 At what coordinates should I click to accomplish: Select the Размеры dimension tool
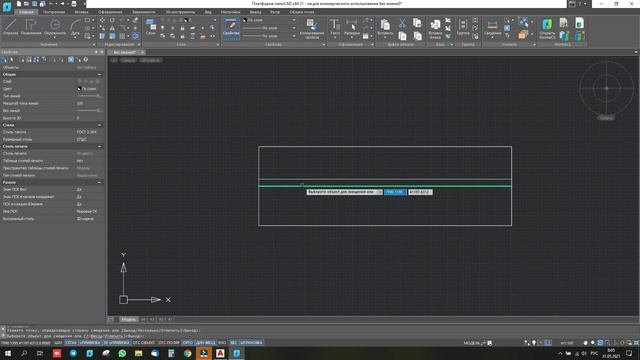click(x=351, y=27)
